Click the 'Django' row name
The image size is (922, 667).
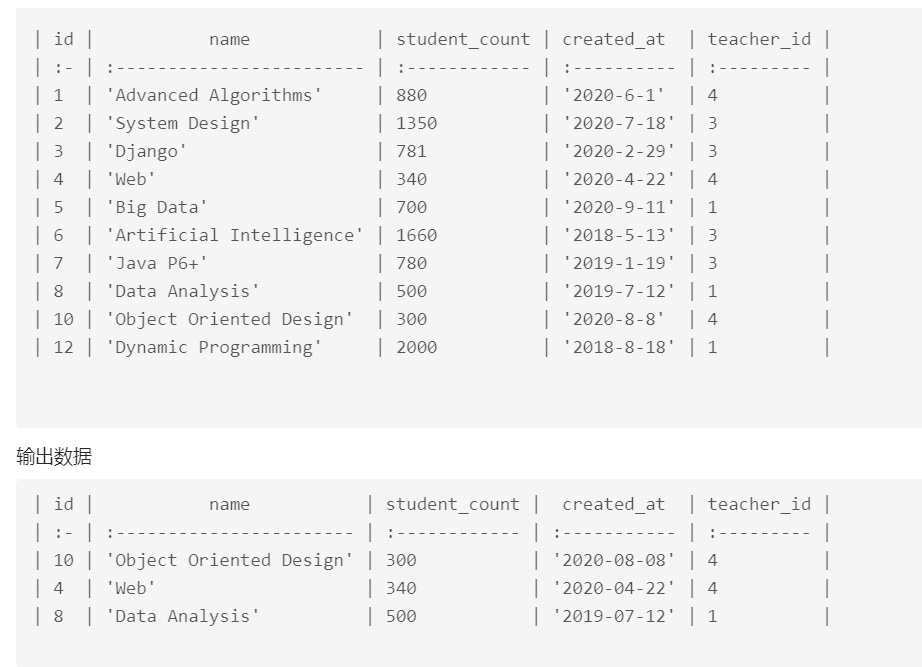tap(146, 152)
